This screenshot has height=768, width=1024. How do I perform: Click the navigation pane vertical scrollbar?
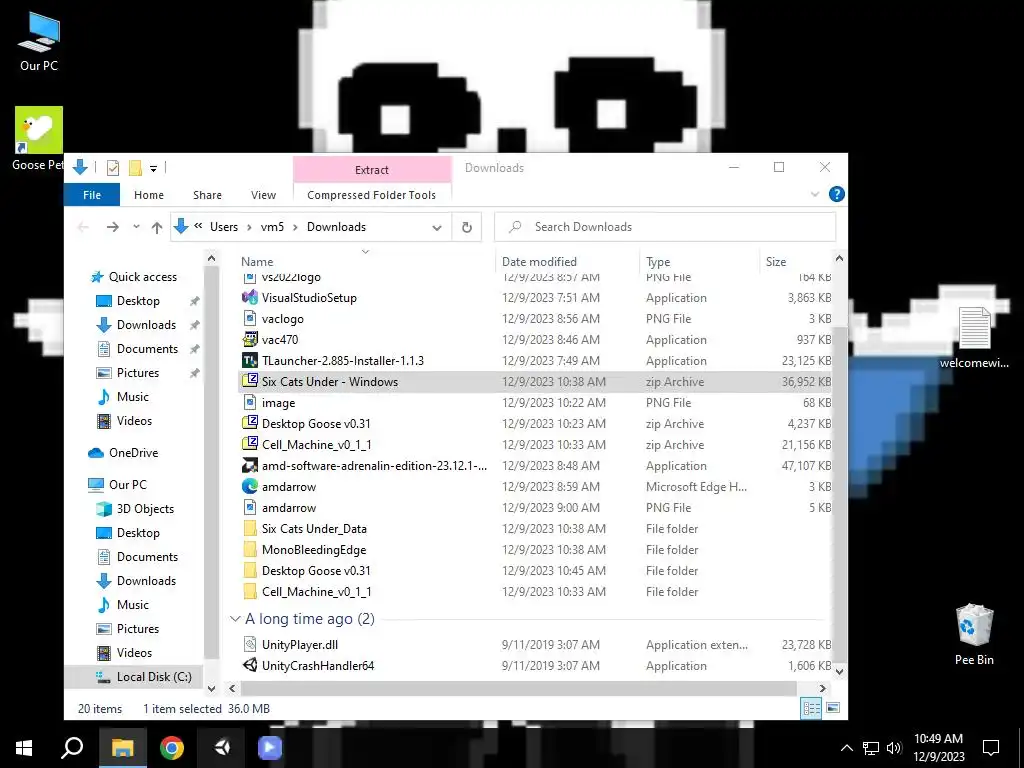click(211, 464)
